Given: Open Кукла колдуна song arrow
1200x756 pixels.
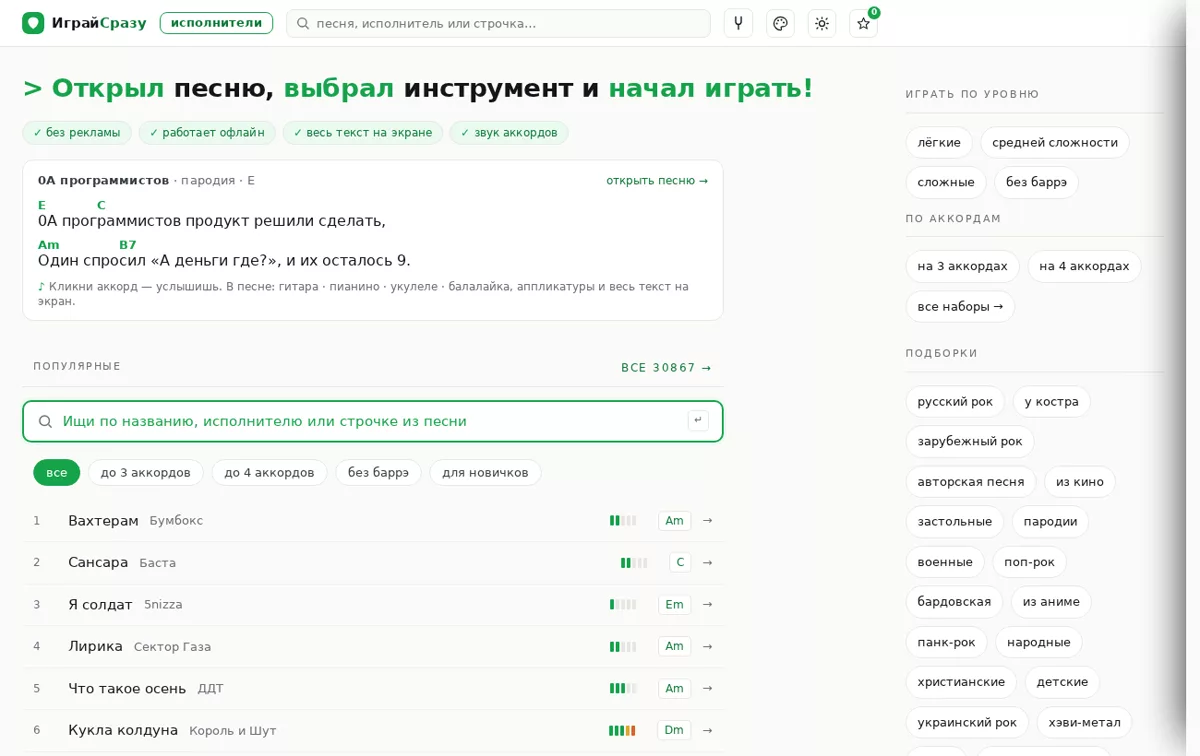Looking at the screenshot, I should [707, 731].
